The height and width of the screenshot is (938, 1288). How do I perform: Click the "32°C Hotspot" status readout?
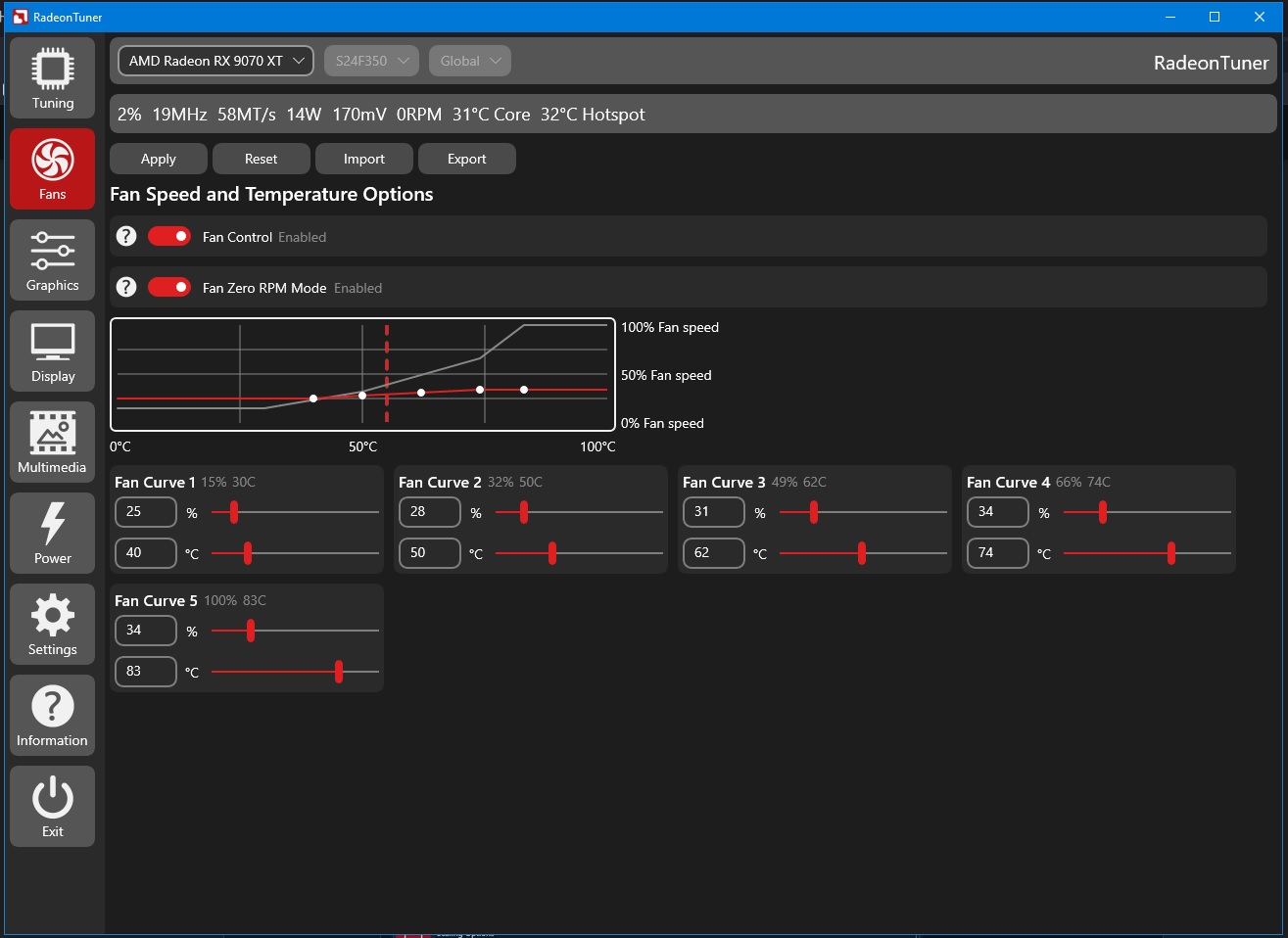tap(593, 115)
